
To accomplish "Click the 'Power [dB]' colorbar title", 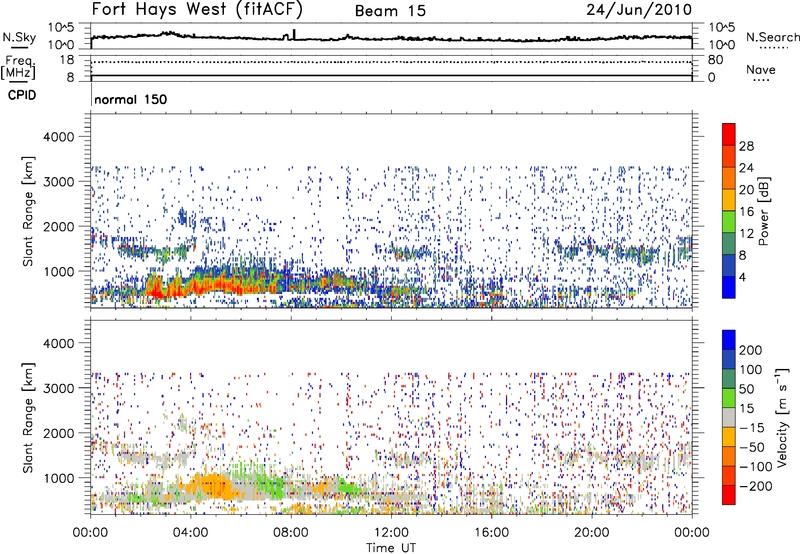I will 764,211.
